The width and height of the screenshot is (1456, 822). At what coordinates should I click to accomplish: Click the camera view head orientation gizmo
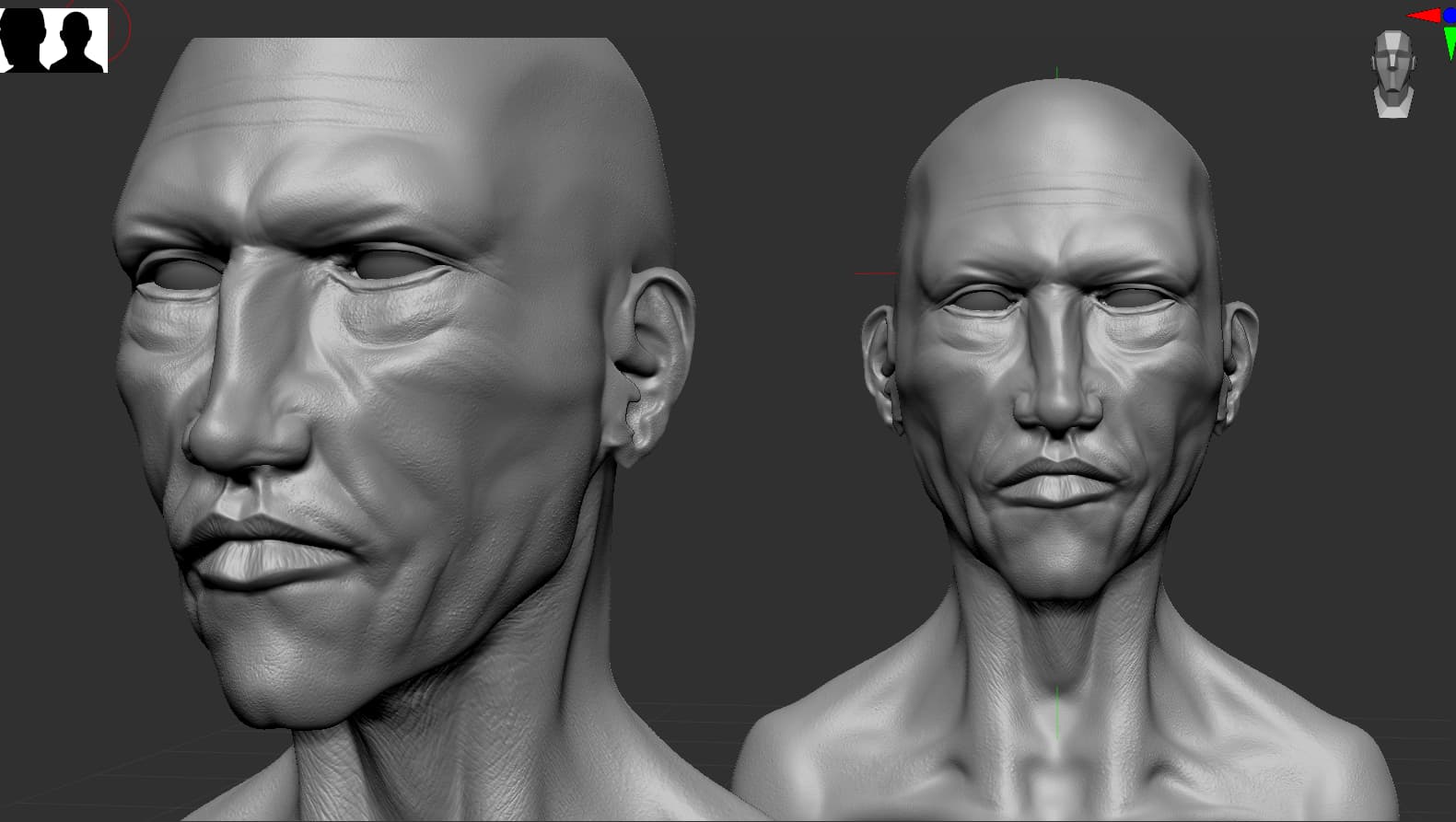click(x=1393, y=74)
